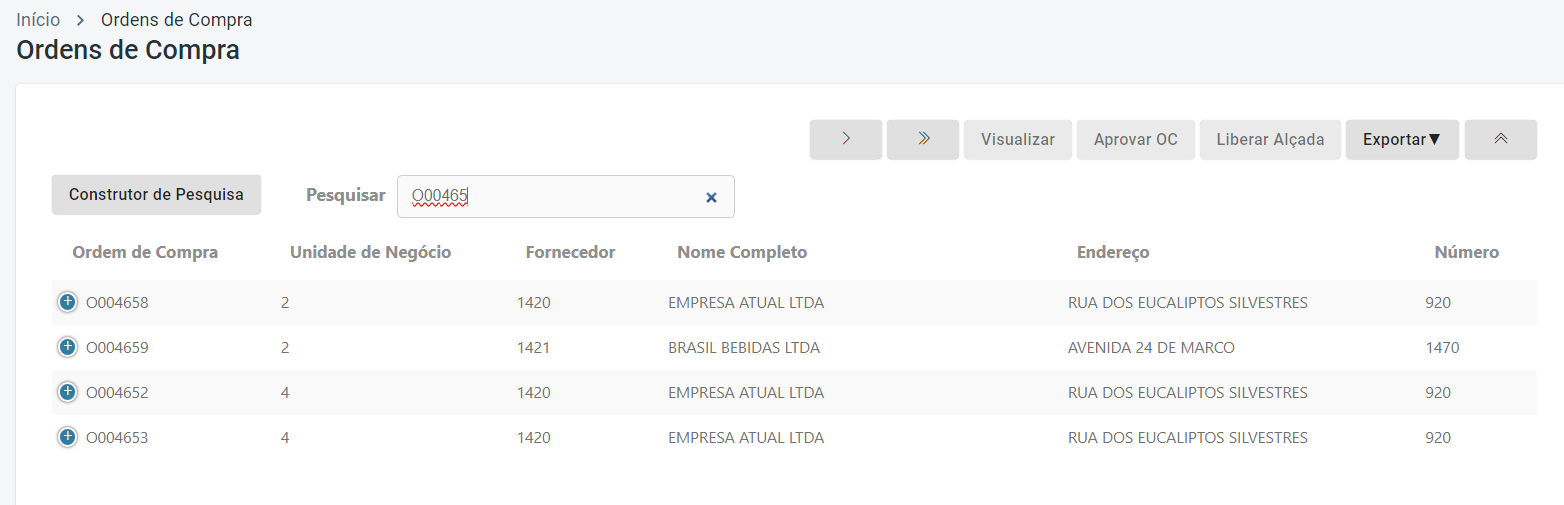Open the Construtor de Pesquisa
The width and height of the screenshot is (1564, 505).
tap(156, 194)
